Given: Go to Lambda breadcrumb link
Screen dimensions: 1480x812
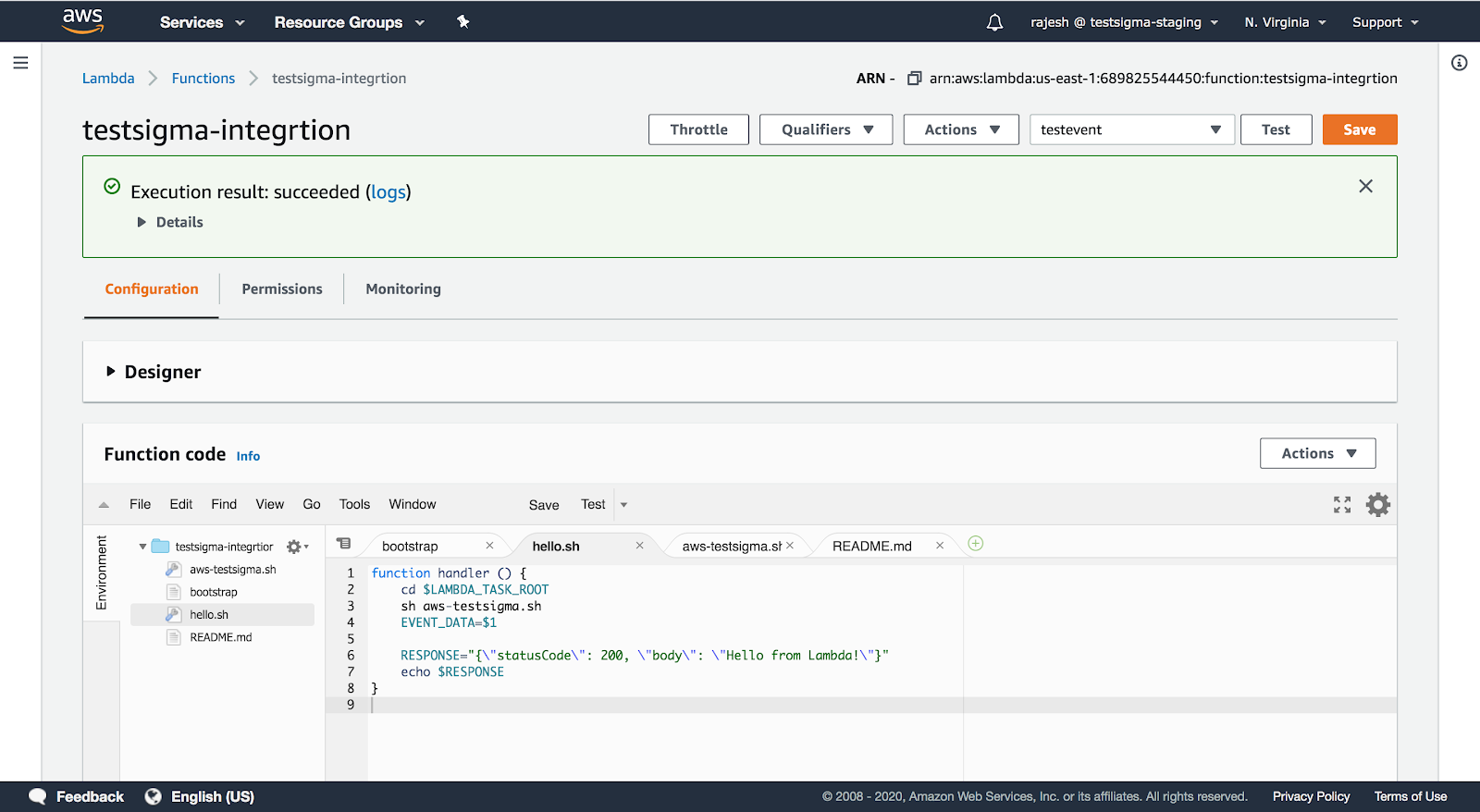Looking at the screenshot, I should point(108,79).
